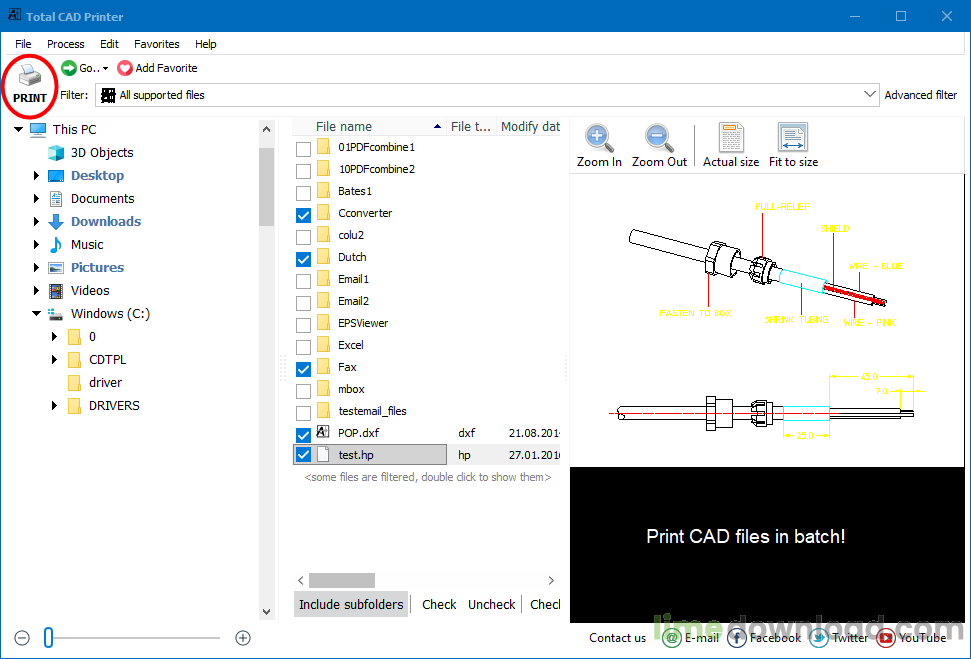Click the POP.dxf file icon

[x=323, y=432]
